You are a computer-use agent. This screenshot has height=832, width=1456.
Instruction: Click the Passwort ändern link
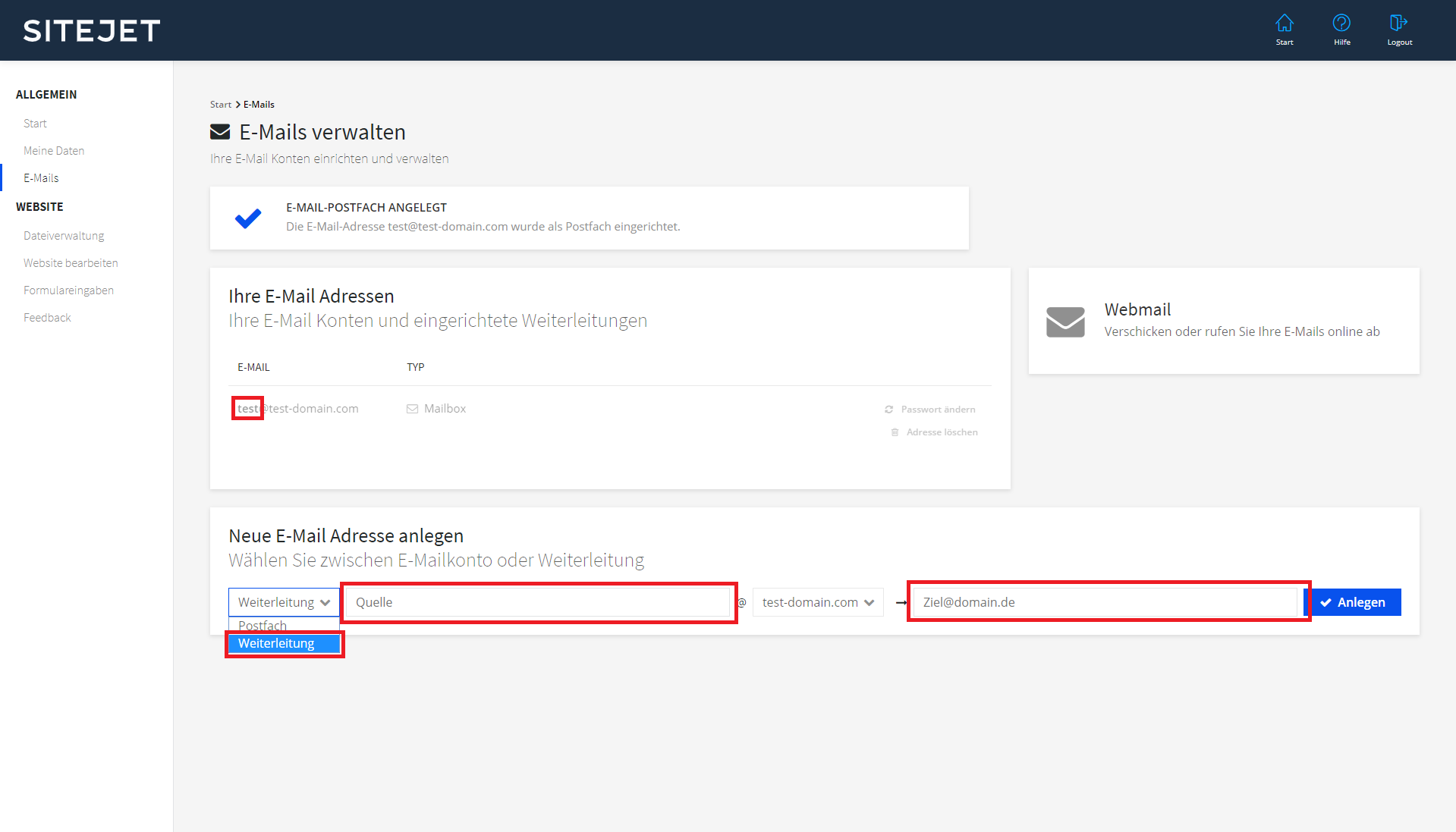coord(937,409)
